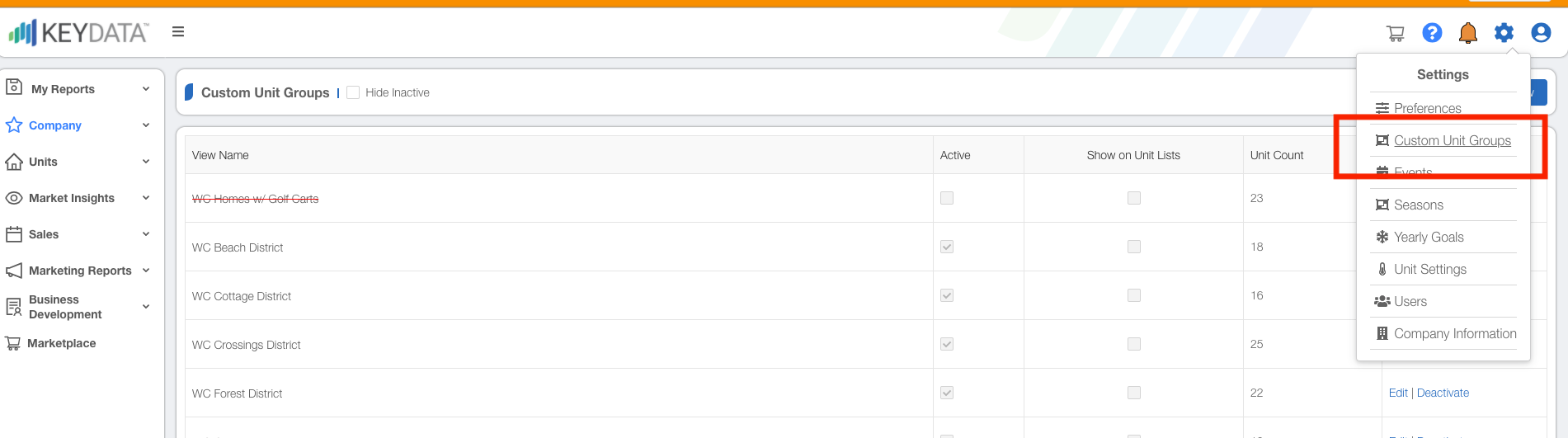This screenshot has width=1568, height=438.
Task: Click the Marketplace cart icon in sidebar
Action: 13,343
